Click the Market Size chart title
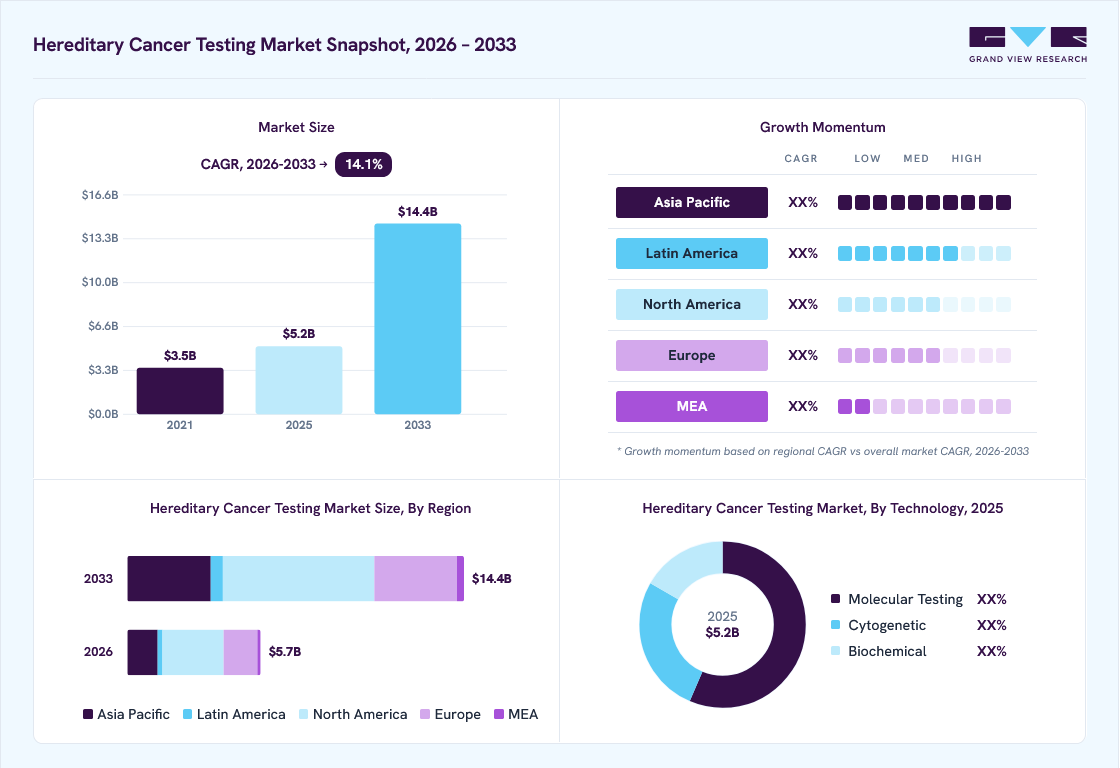This screenshot has width=1120, height=768. [x=296, y=127]
